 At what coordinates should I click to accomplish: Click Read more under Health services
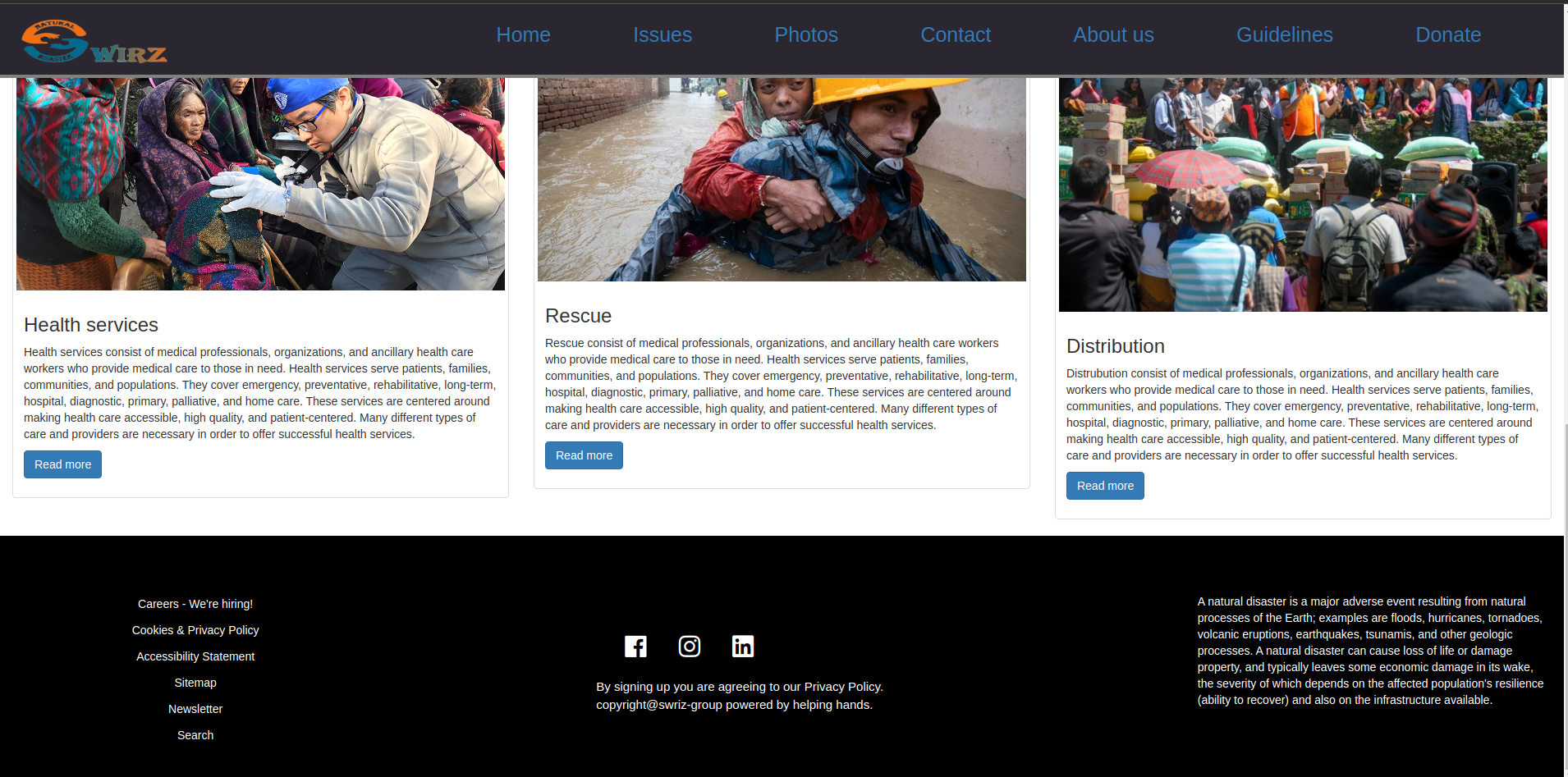click(x=62, y=464)
